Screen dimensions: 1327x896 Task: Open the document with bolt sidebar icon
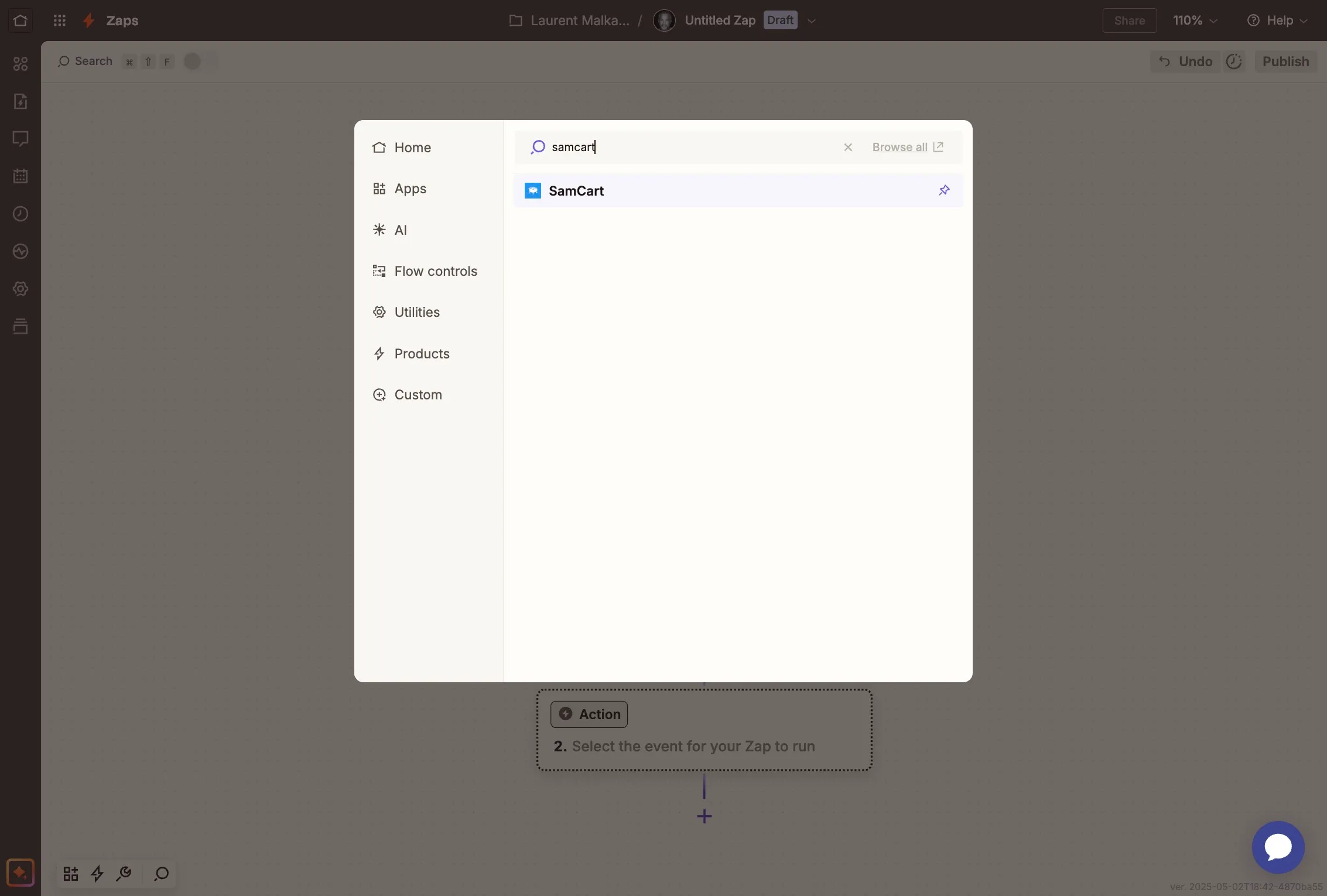coord(20,101)
